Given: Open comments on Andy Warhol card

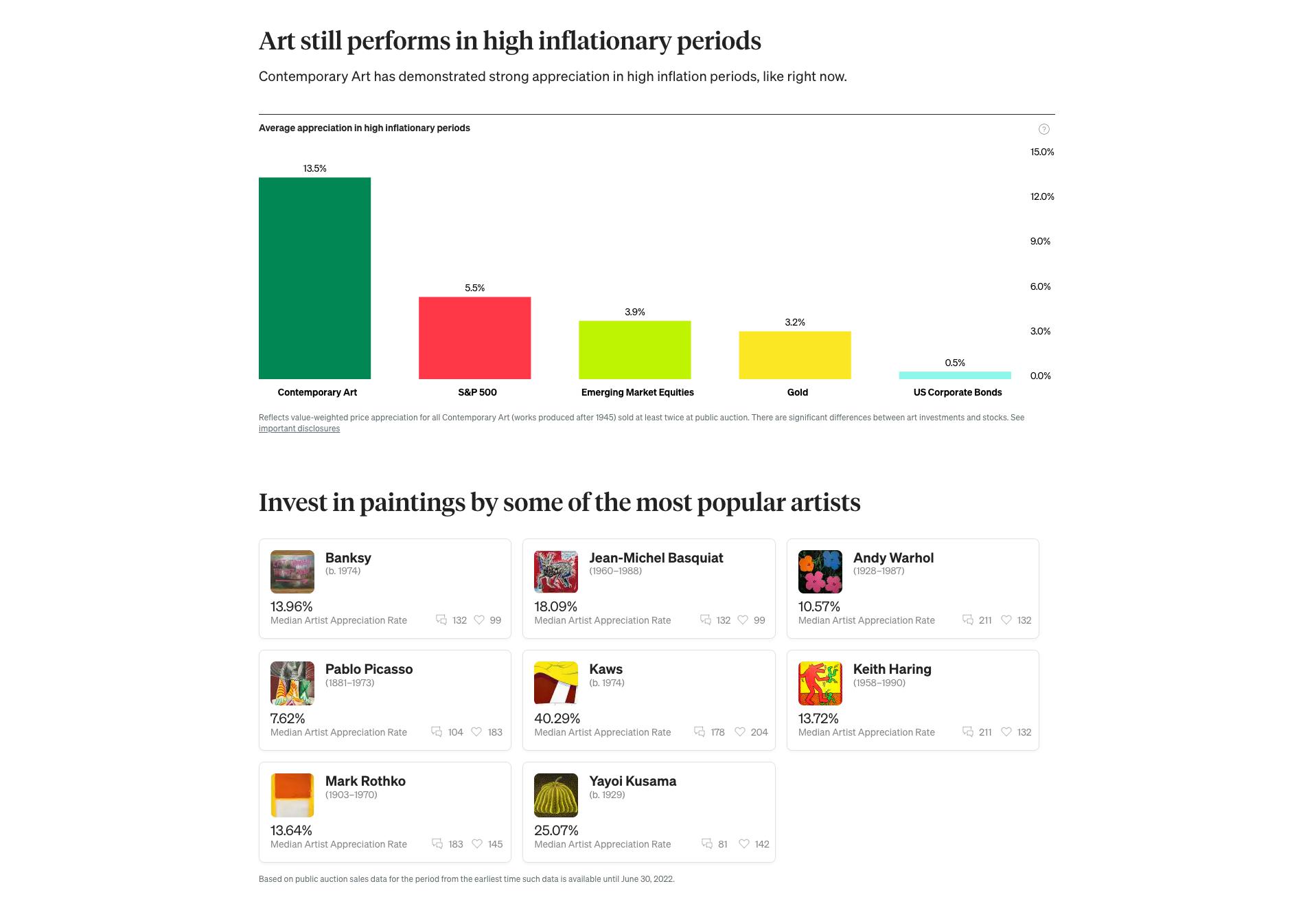Looking at the screenshot, I should point(968,620).
